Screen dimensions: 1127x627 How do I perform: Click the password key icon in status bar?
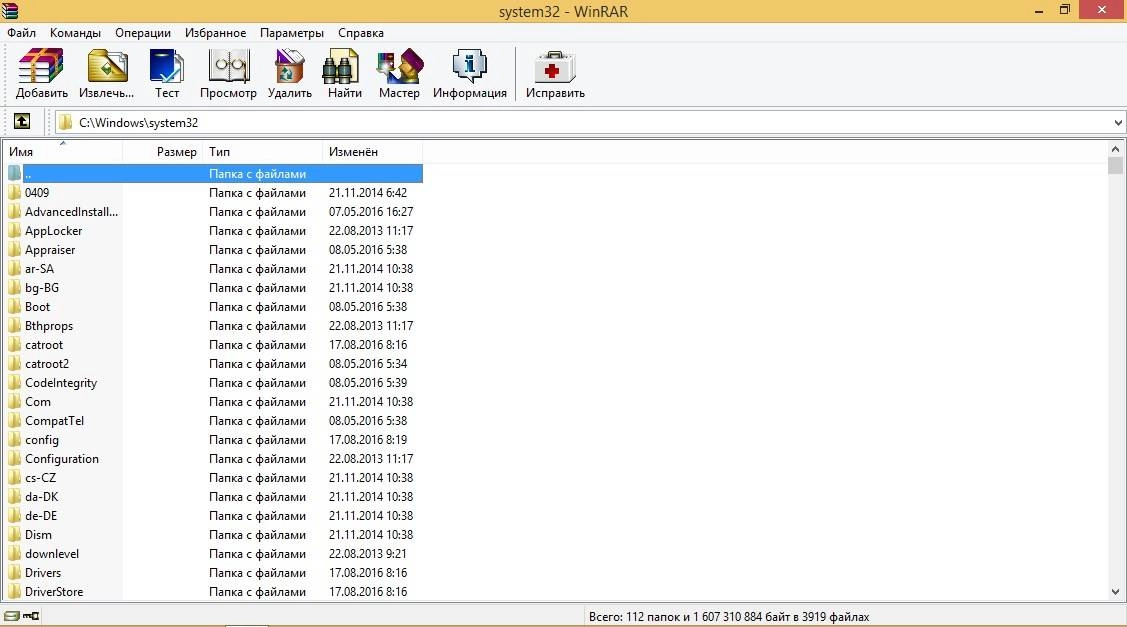31,616
